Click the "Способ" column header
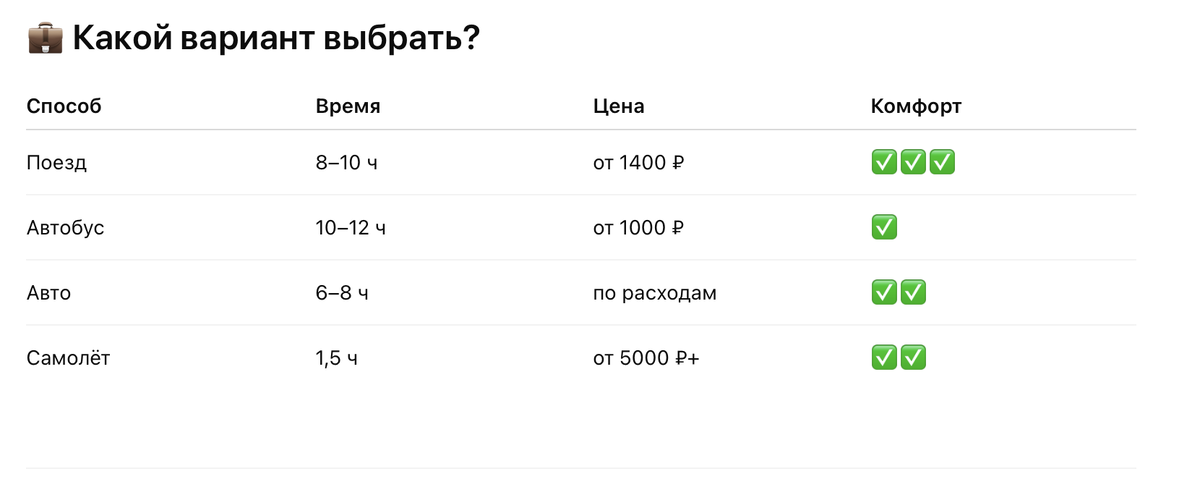 click(x=64, y=106)
